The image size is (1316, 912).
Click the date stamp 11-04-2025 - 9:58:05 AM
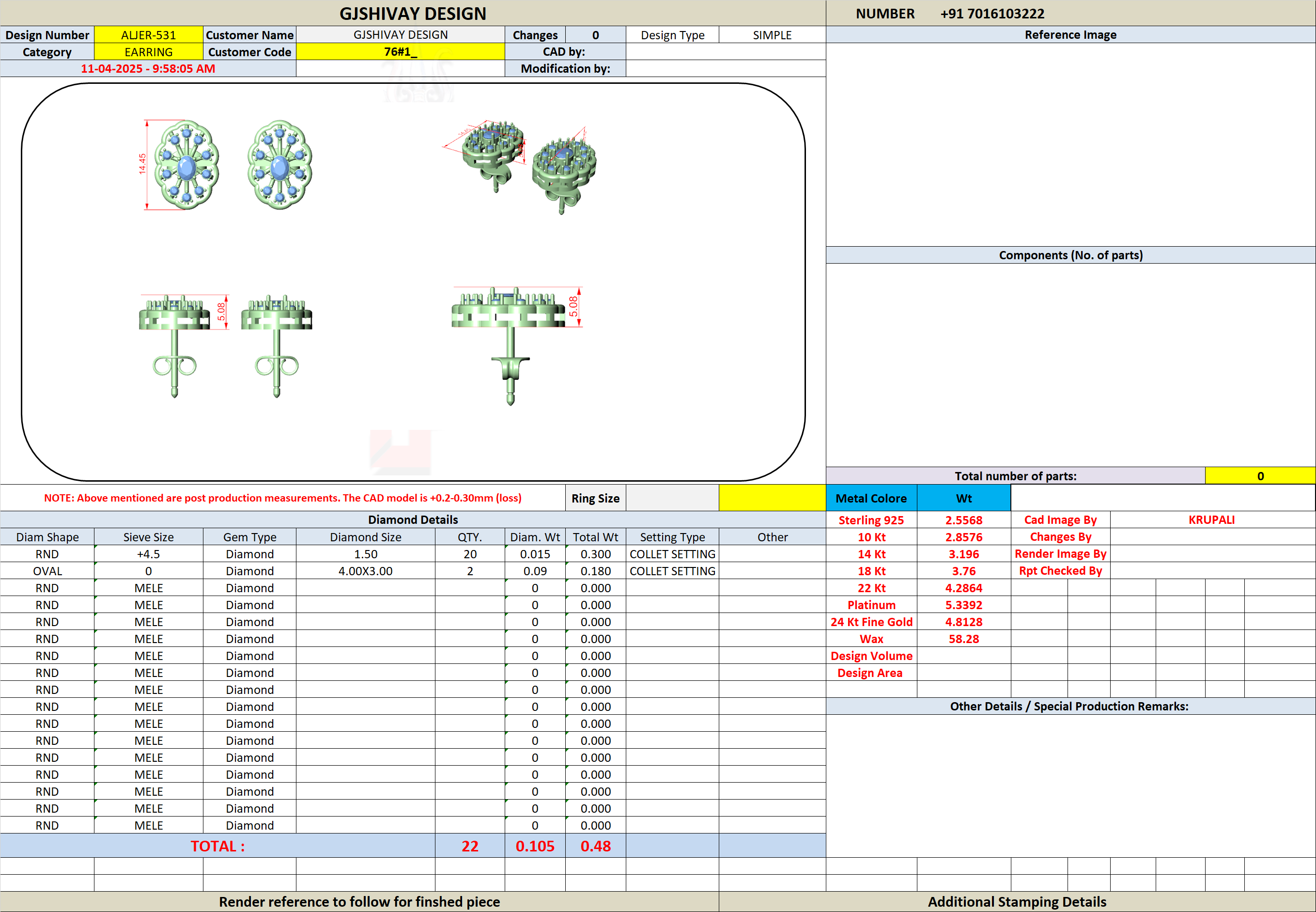pos(148,69)
